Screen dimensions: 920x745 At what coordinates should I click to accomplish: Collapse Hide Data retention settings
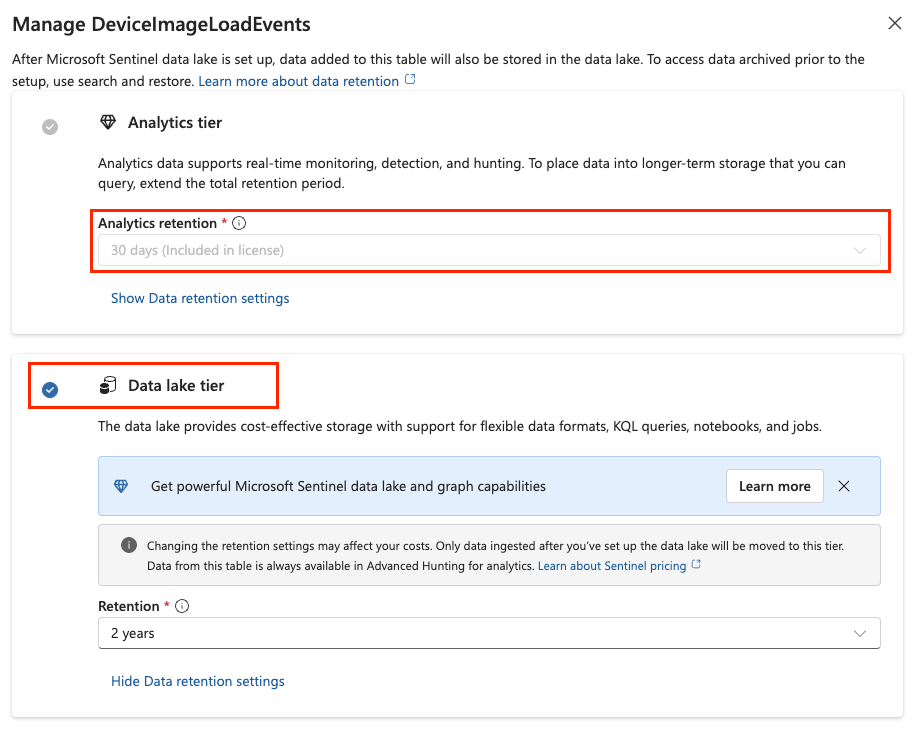[198, 681]
